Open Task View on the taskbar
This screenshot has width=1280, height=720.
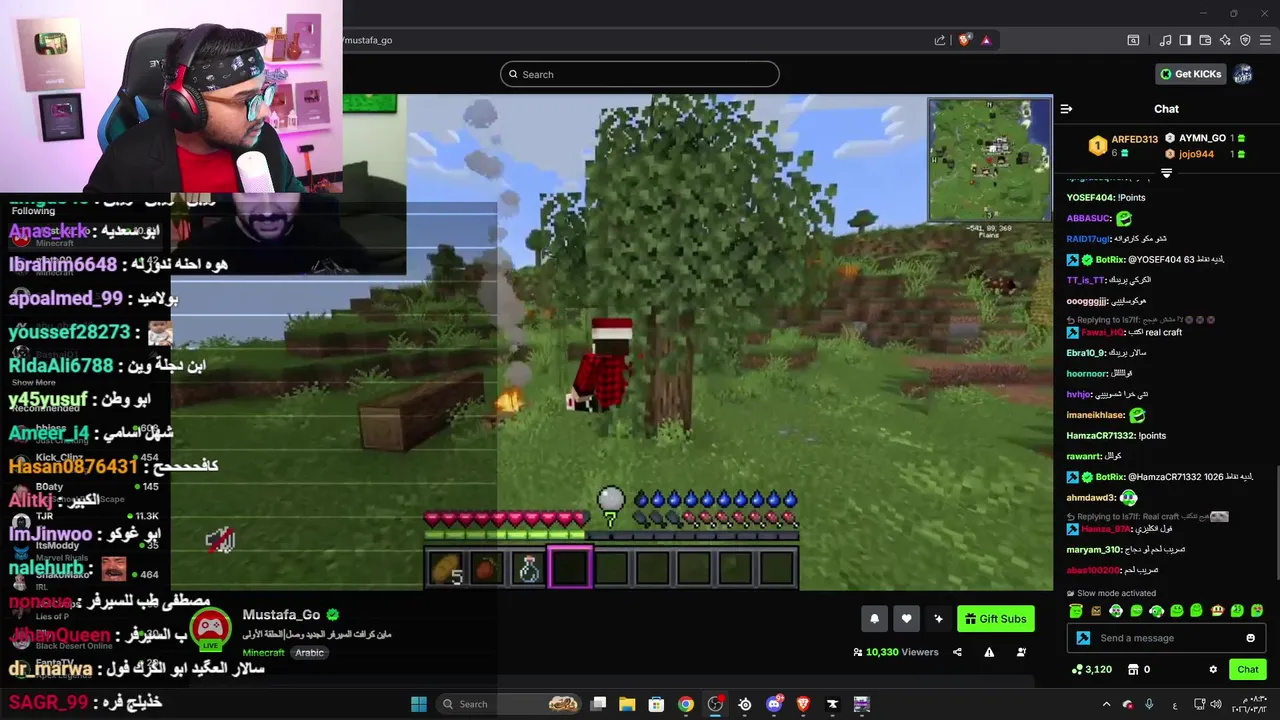598,704
